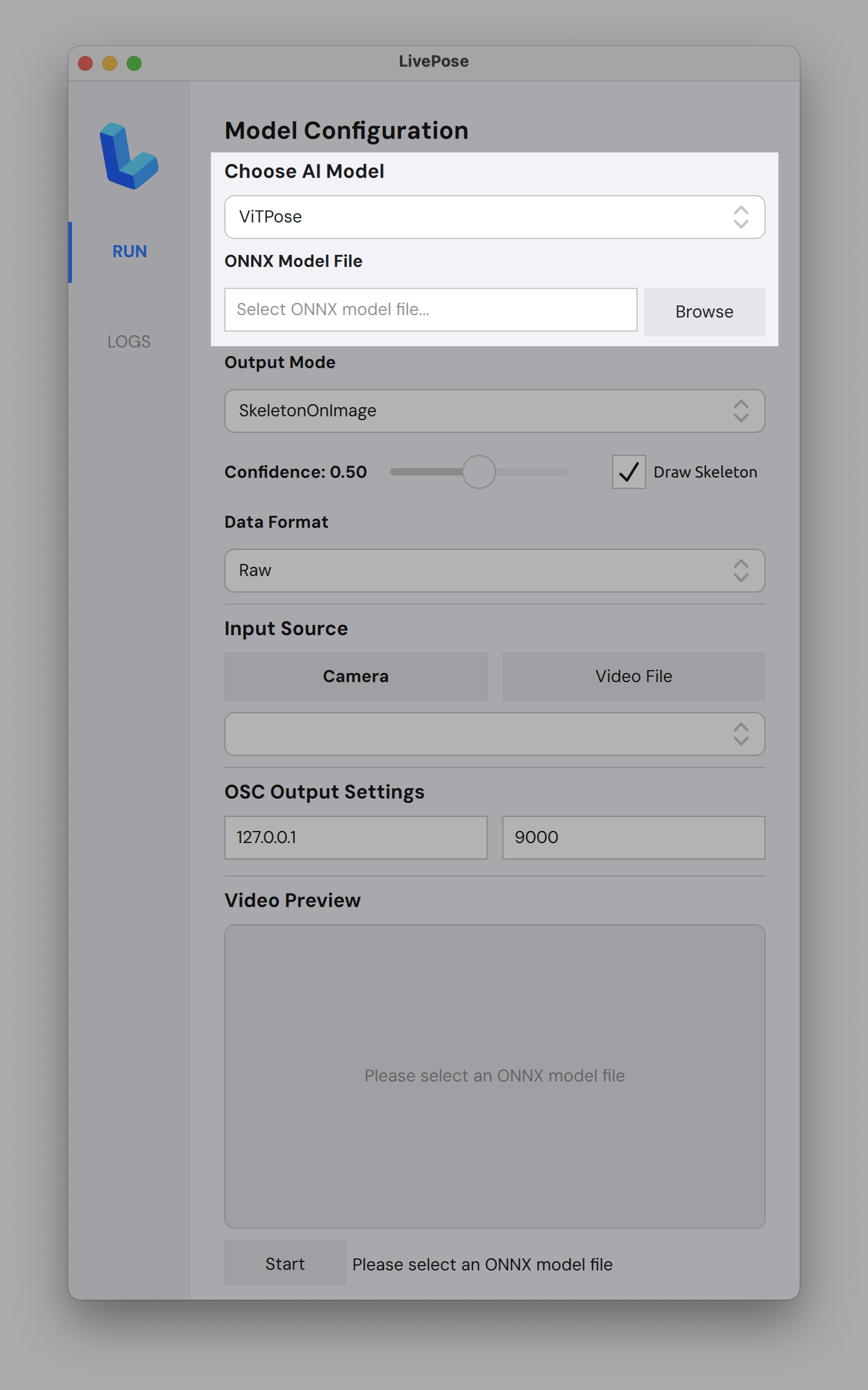Viewport: 868px width, 1390px height.
Task: Select Video File as the input source
Action: pyautogui.click(x=633, y=677)
